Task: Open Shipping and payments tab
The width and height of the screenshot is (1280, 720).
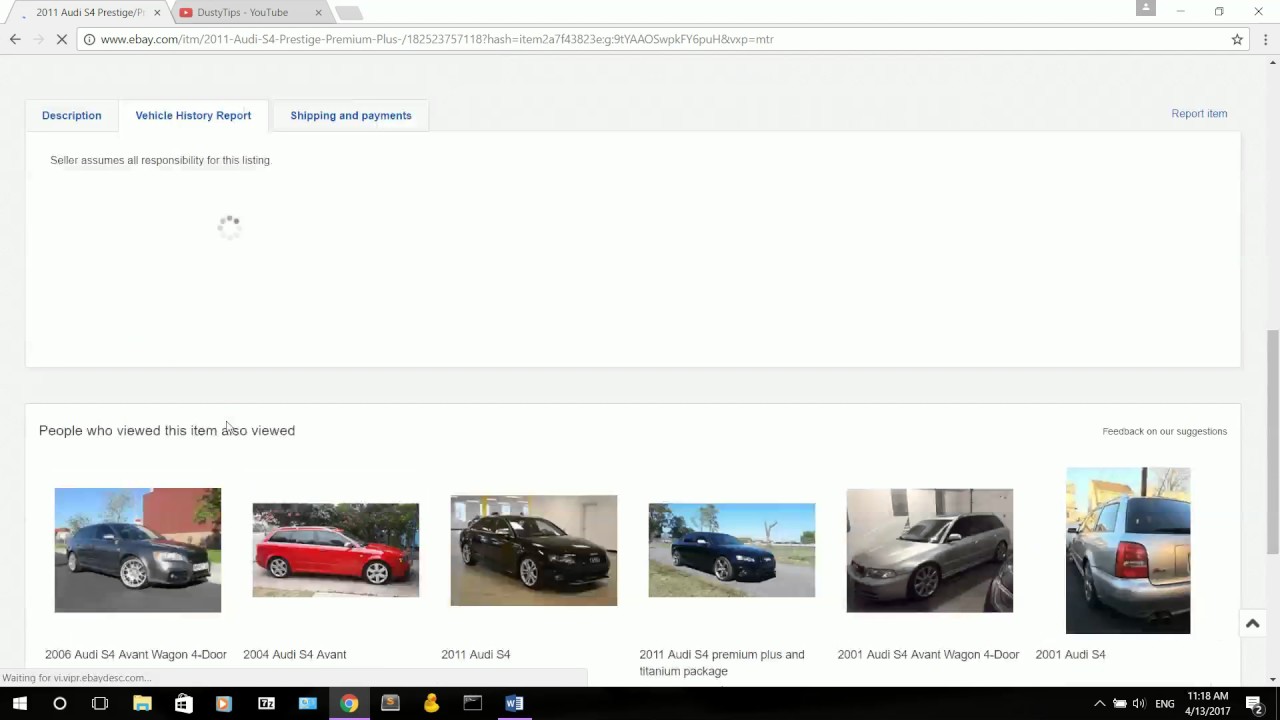Action: click(x=351, y=115)
